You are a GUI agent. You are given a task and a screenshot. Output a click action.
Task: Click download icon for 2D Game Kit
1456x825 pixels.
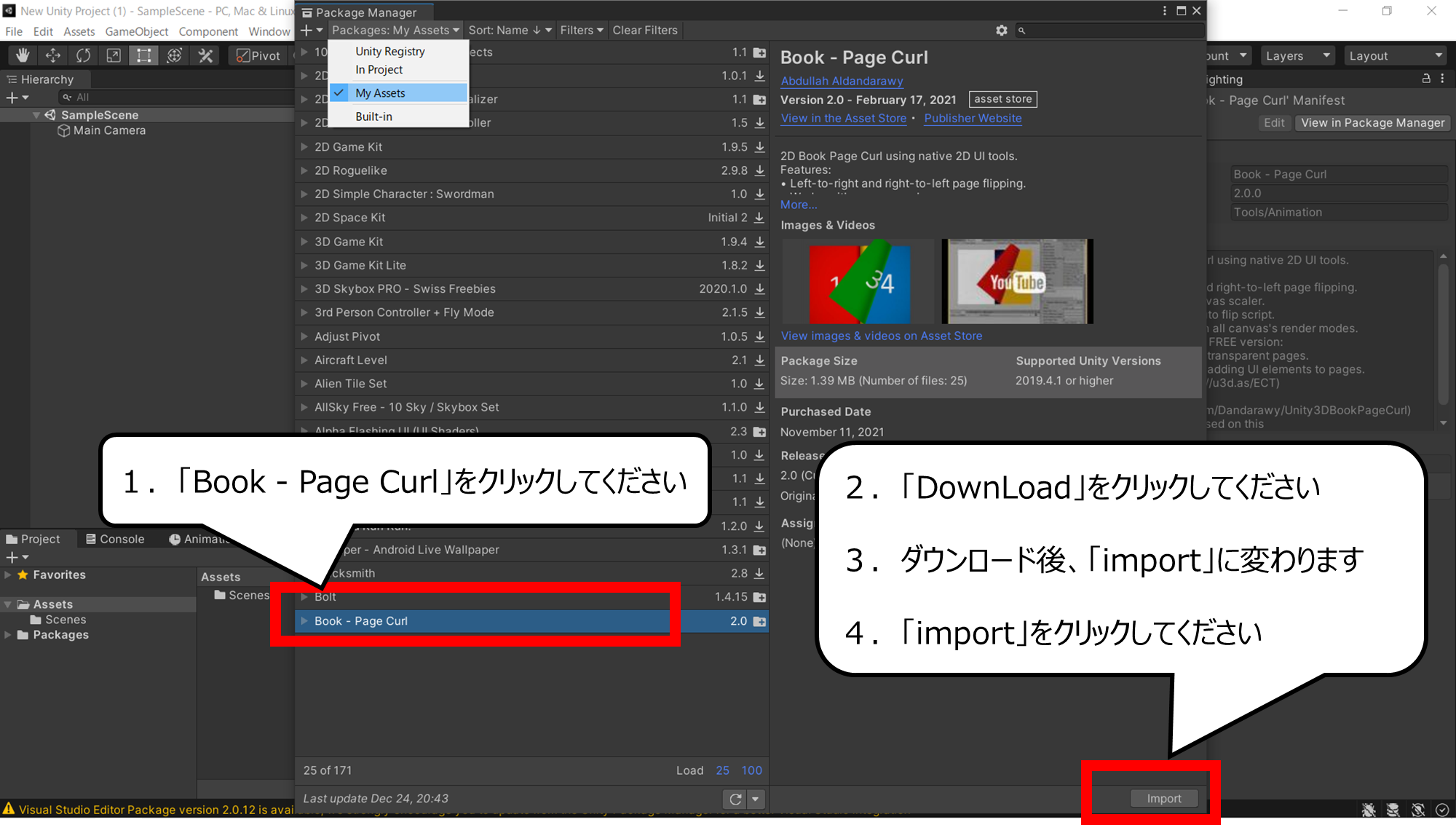click(759, 146)
